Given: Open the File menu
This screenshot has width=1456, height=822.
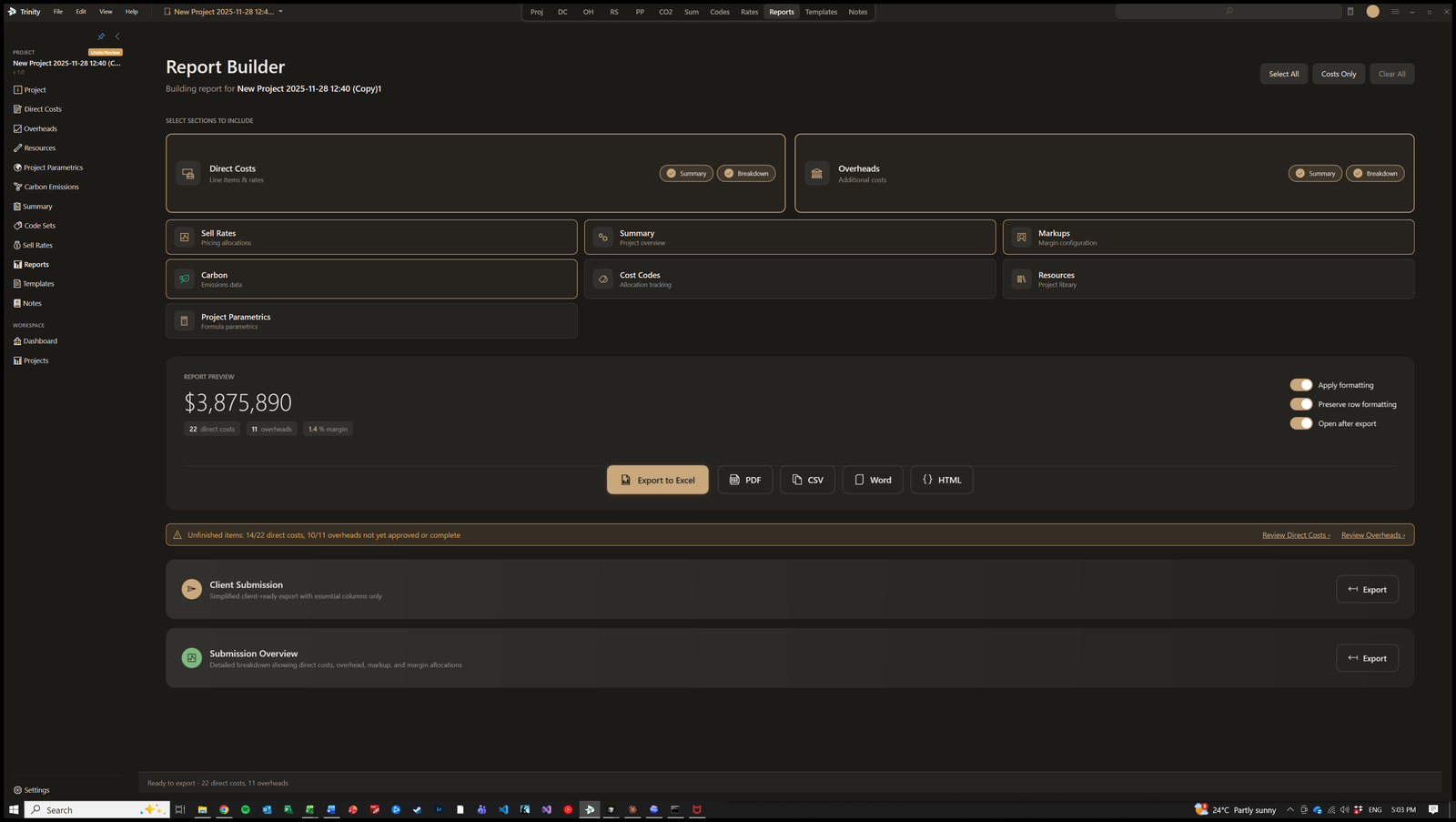Looking at the screenshot, I should [x=58, y=12].
